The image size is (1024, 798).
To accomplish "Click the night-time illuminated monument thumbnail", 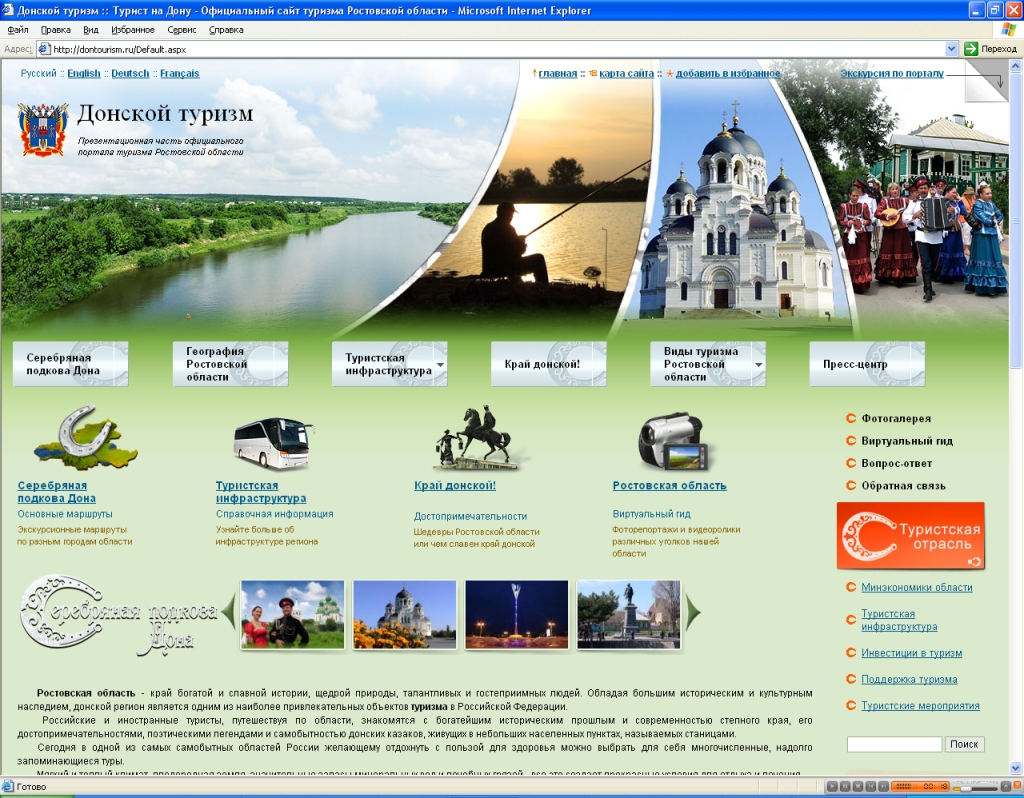I will point(517,614).
